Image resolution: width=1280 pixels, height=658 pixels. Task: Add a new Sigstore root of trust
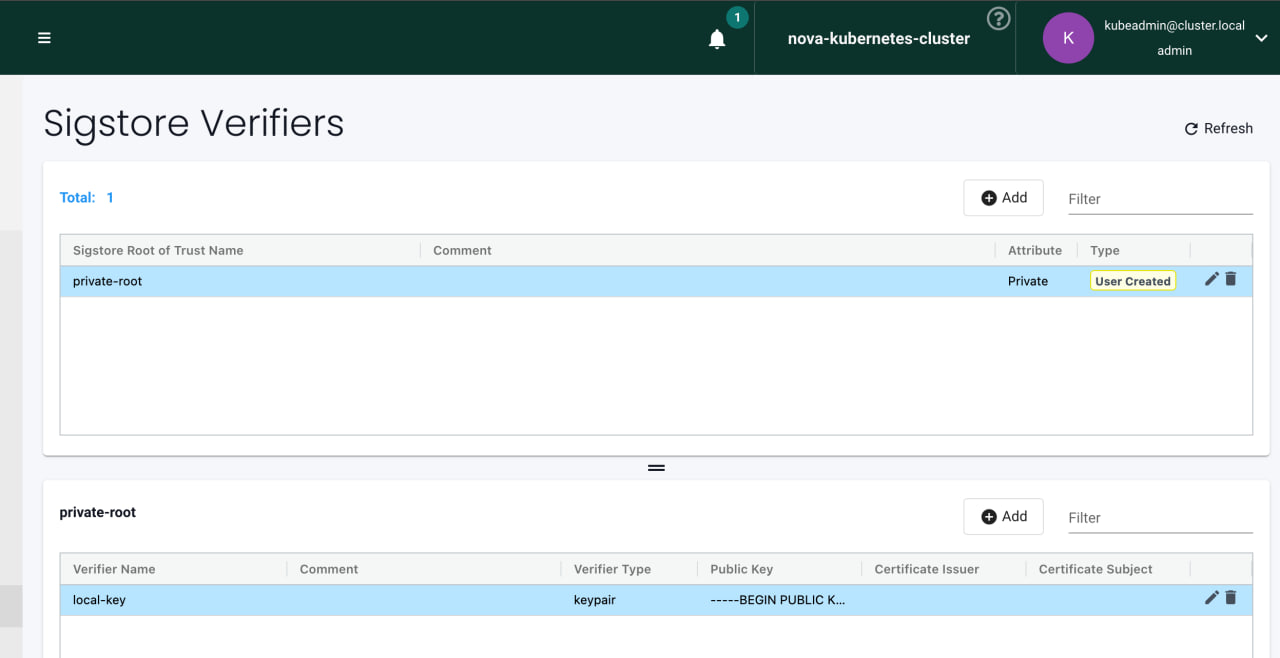[x=1004, y=198]
